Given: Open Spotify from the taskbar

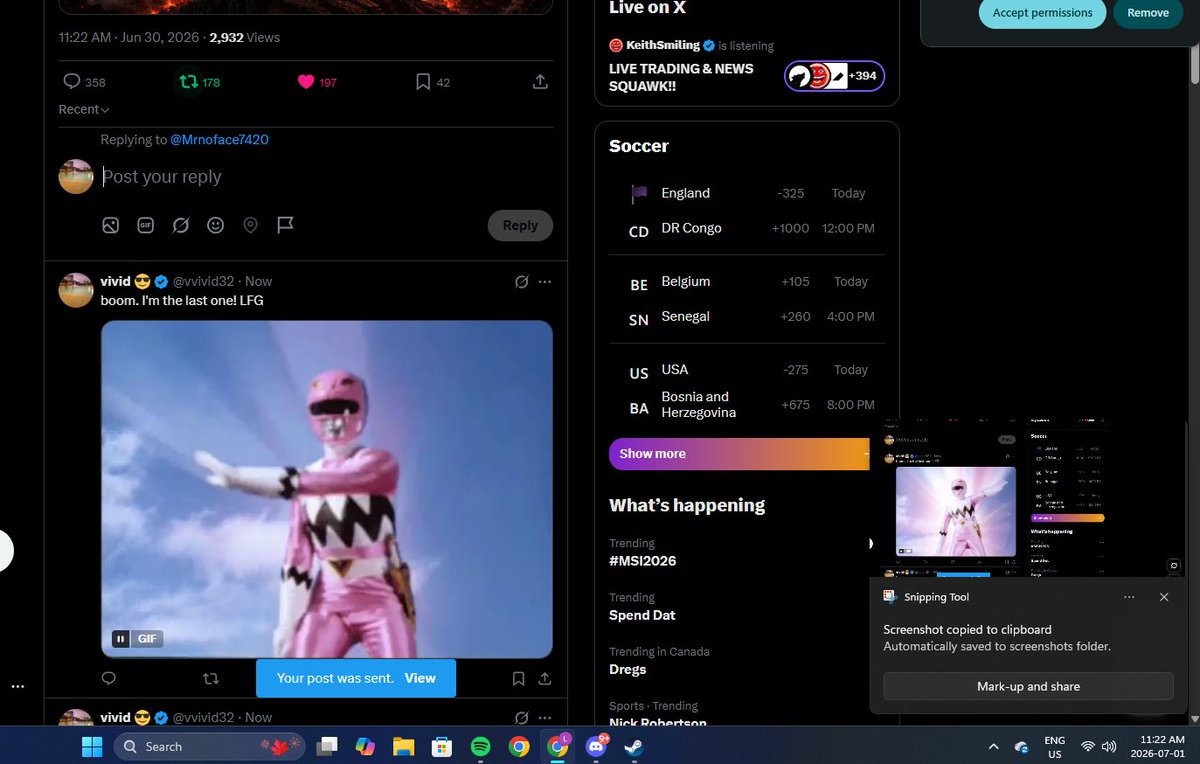Looking at the screenshot, I should tap(480, 747).
